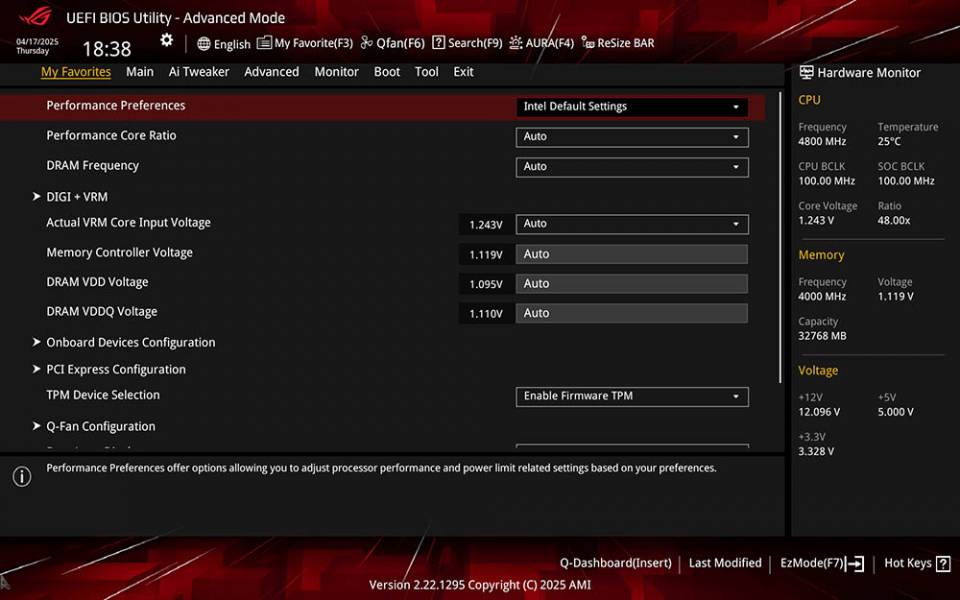Click Last Modified
The image size is (960, 600).
click(x=725, y=563)
